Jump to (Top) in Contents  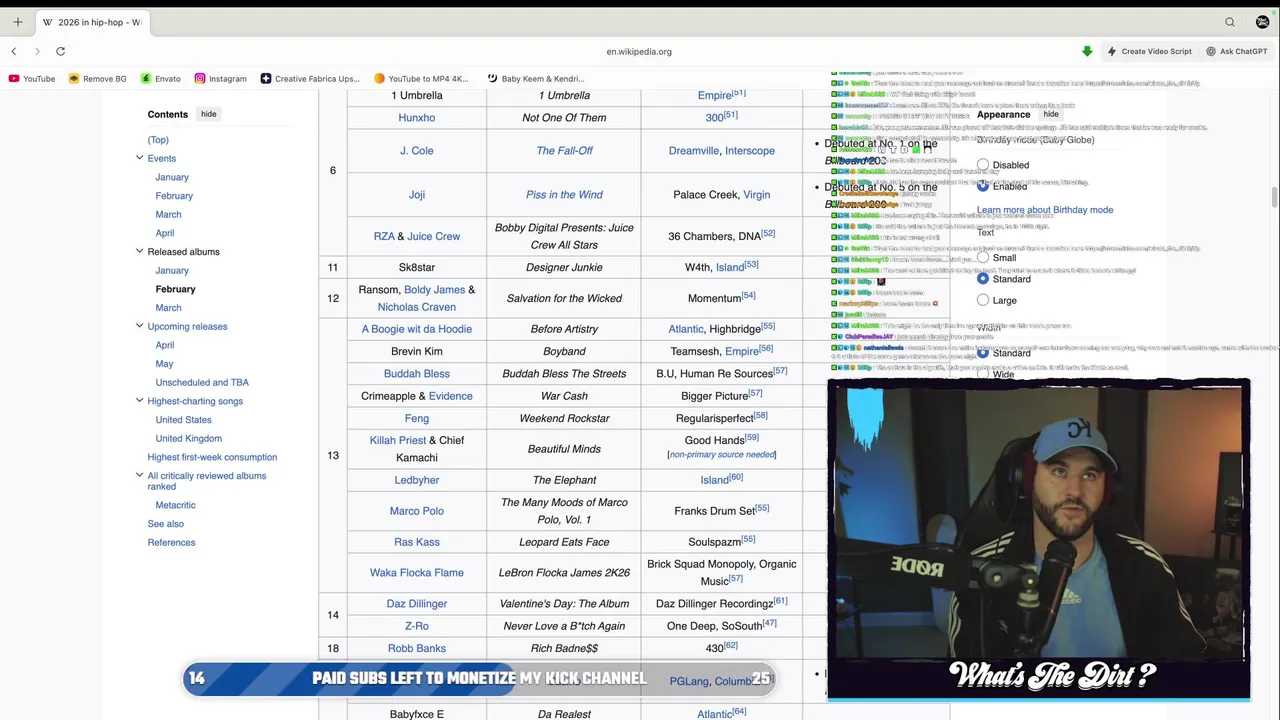(158, 140)
